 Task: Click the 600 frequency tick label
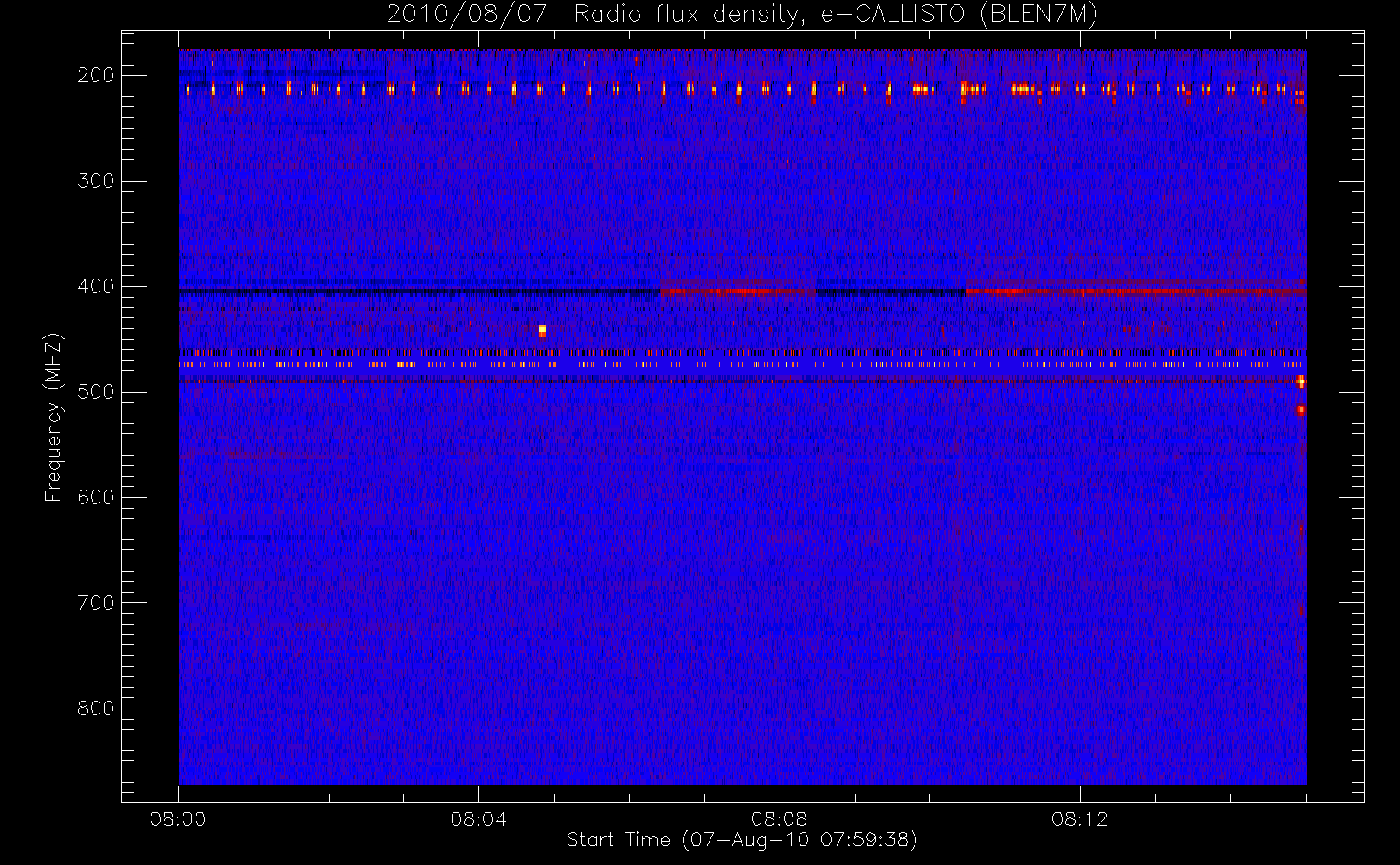coord(96,497)
